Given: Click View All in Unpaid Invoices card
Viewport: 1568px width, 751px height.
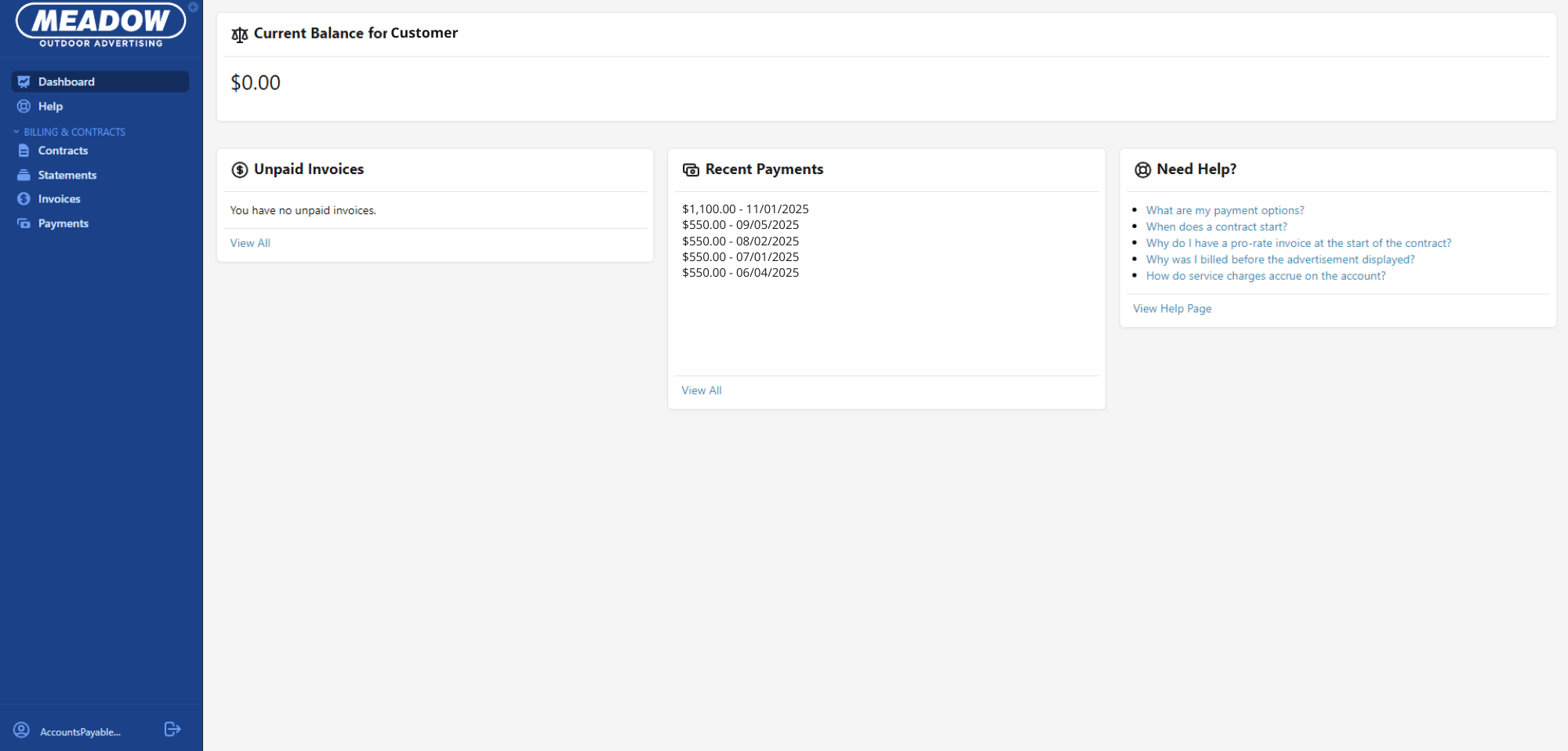Looking at the screenshot, I should pyautogui.click(x=249, y=242).
